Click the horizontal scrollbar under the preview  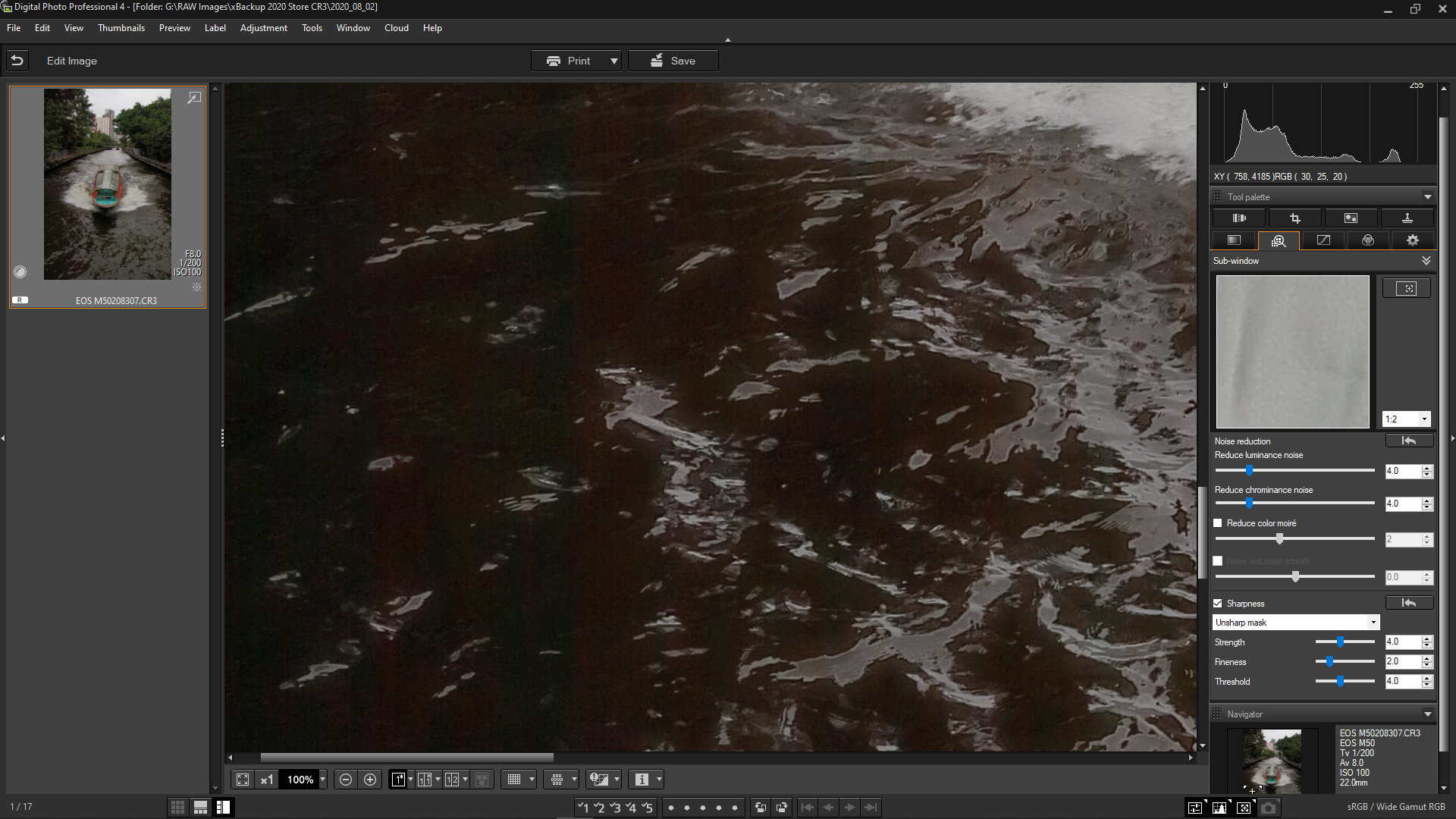(407, 758)
